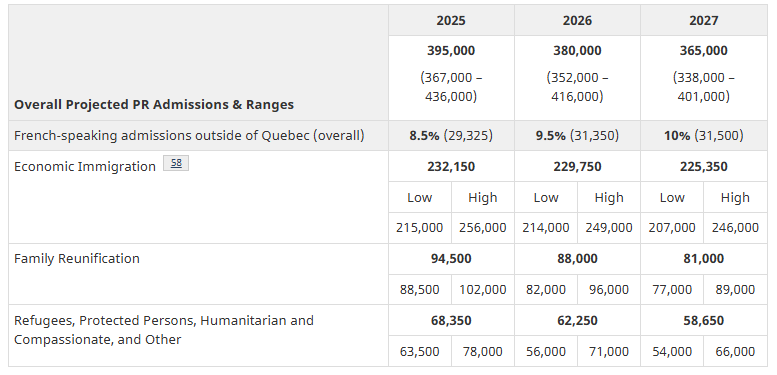Click Overall Projected PR Admissions & Ranges heading
This screenshot has height=375, width=777.
point(154,105)
